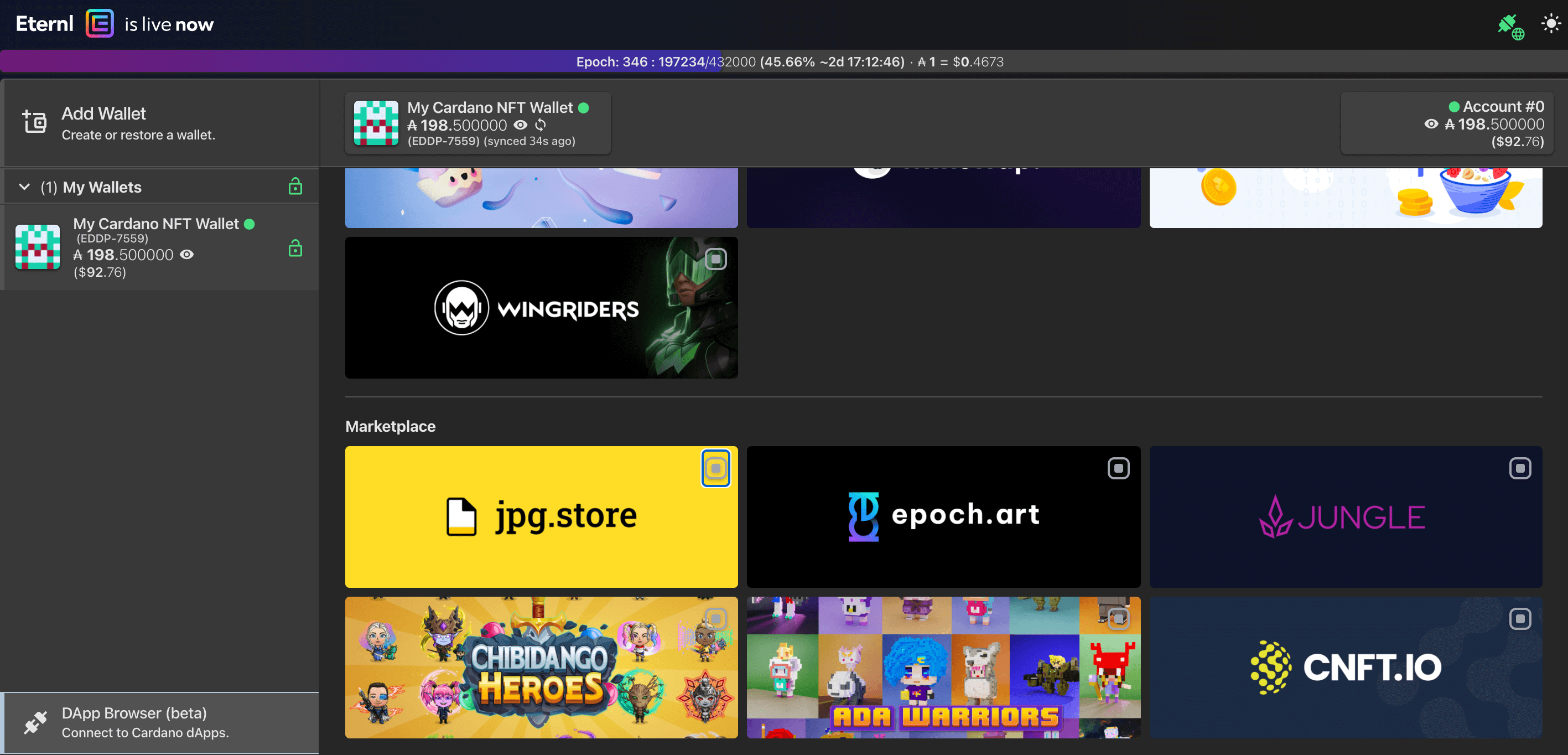Click the top wallet card pixel avatar

376,123
